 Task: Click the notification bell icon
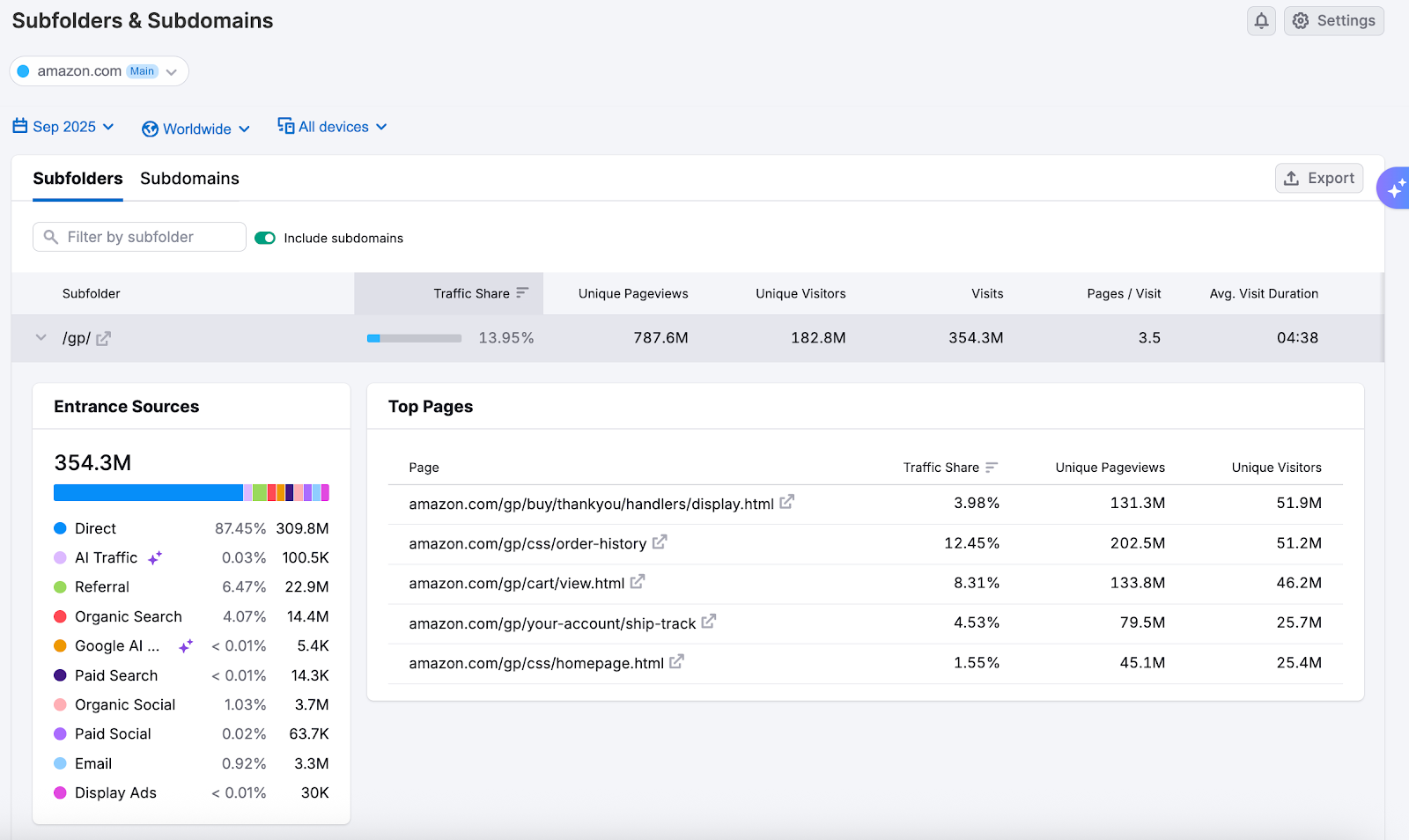click(x=1261, y=20)
